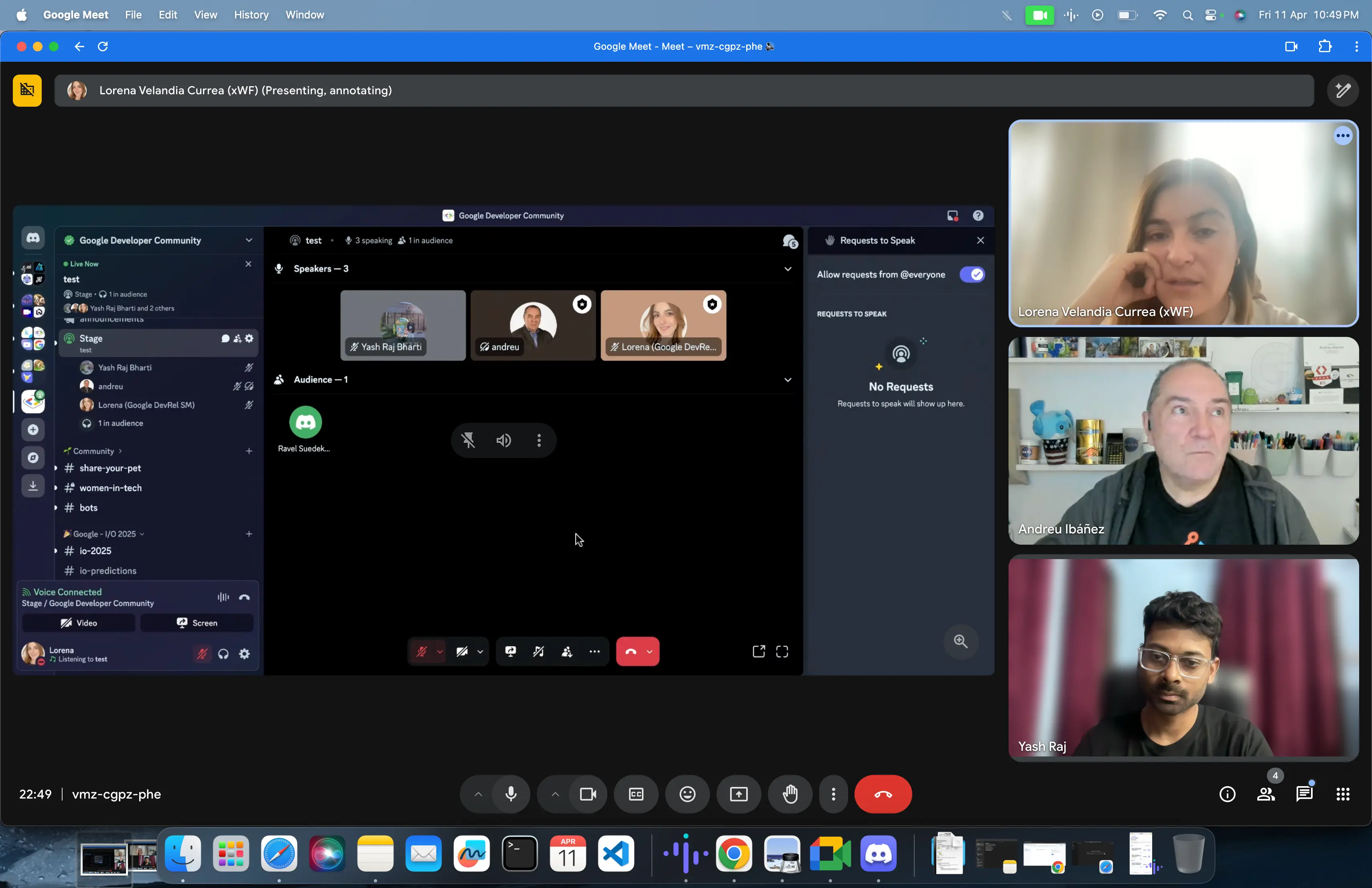This screenshot has height=888, width=1372.
Task: Open the share-your-pet channel
Action: [x=110, y=468]
